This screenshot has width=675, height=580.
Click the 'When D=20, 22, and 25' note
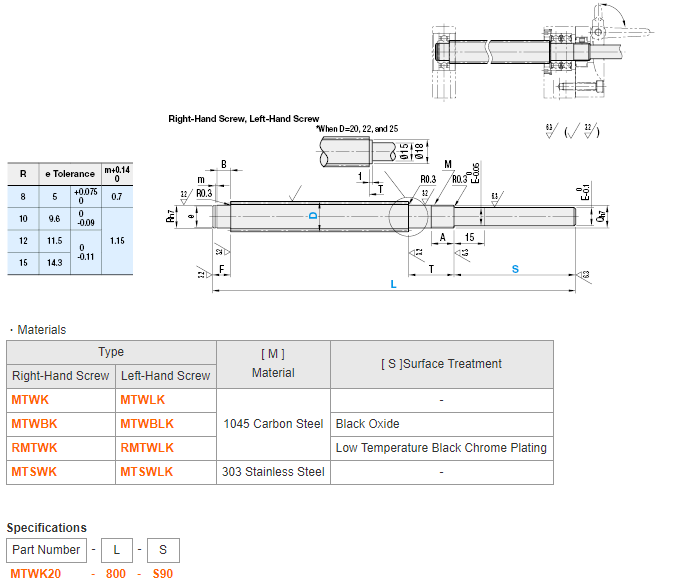[357, 129]
